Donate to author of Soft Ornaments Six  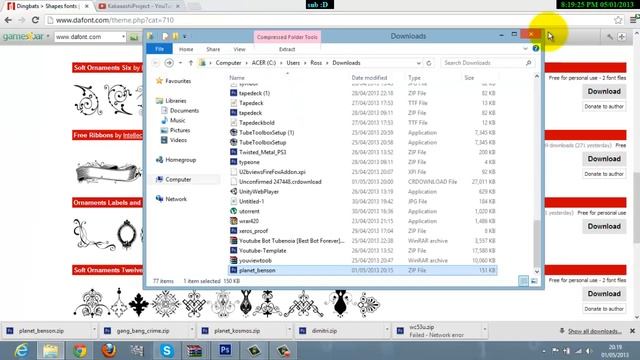pos(604,107)
